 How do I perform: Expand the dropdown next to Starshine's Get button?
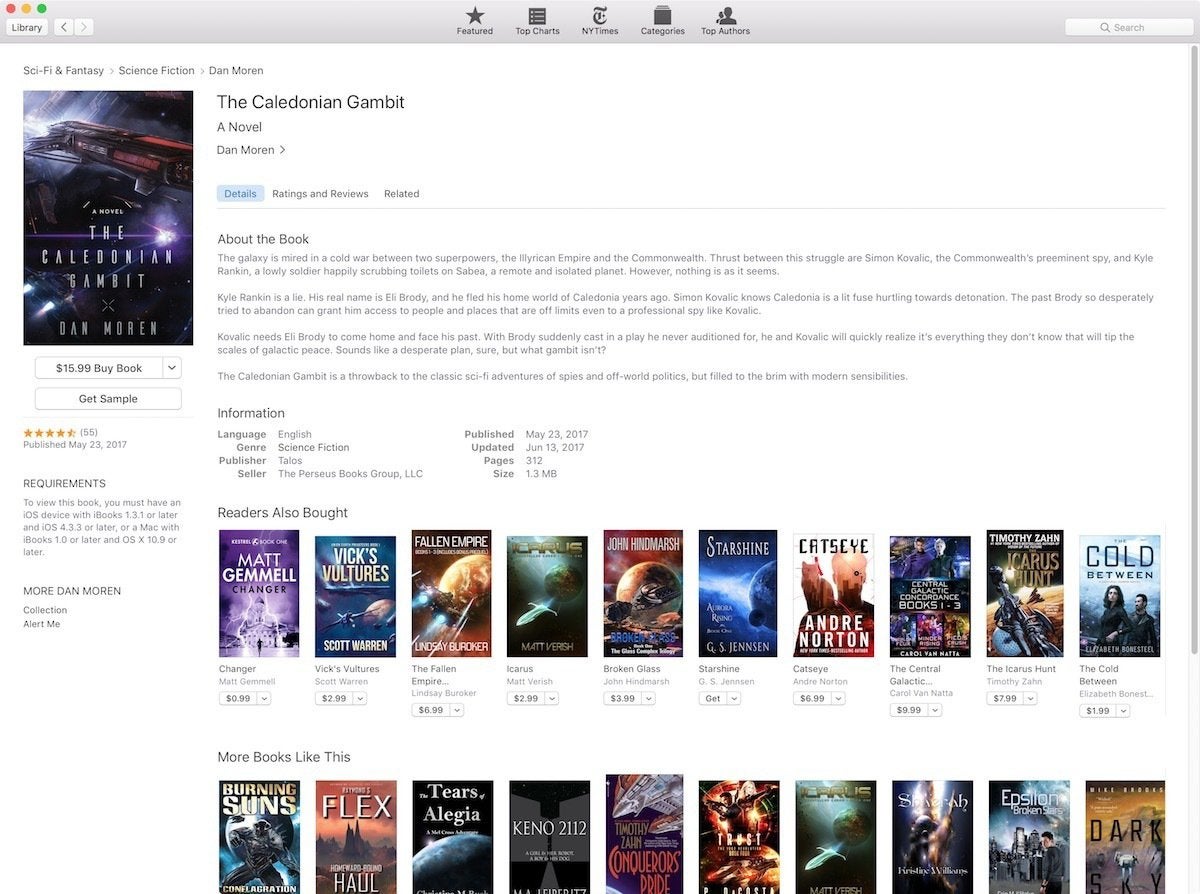pyautogui.click(x=734, y=698)
